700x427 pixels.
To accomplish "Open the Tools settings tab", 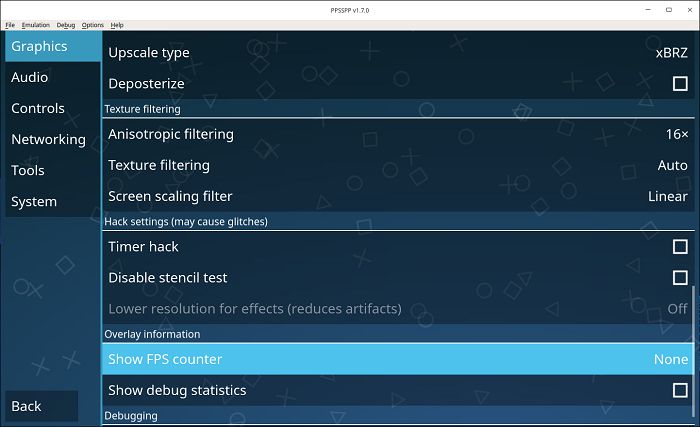I will 53,171.
